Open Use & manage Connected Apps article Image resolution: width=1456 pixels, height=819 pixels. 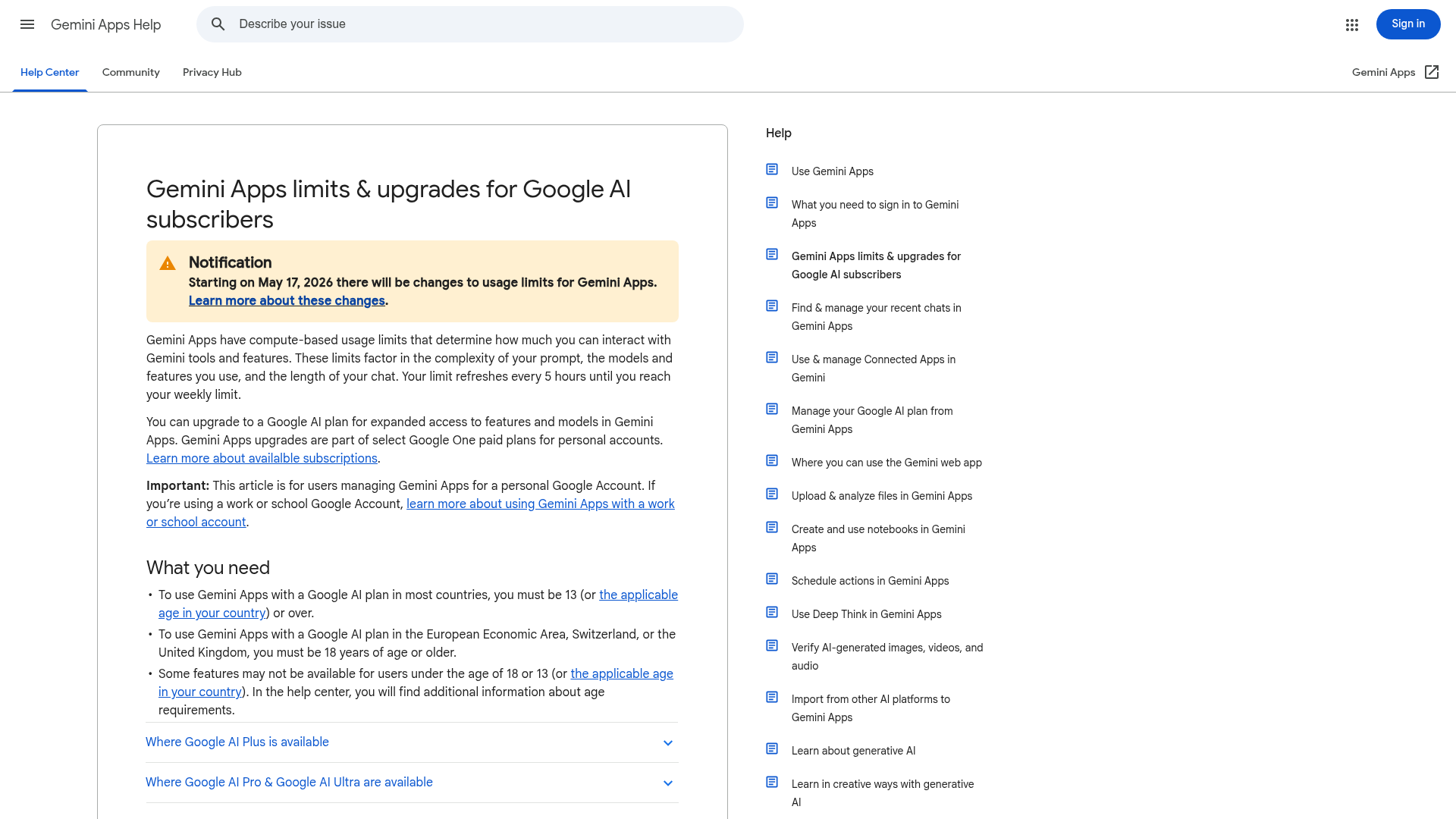(x=874, y=369)
